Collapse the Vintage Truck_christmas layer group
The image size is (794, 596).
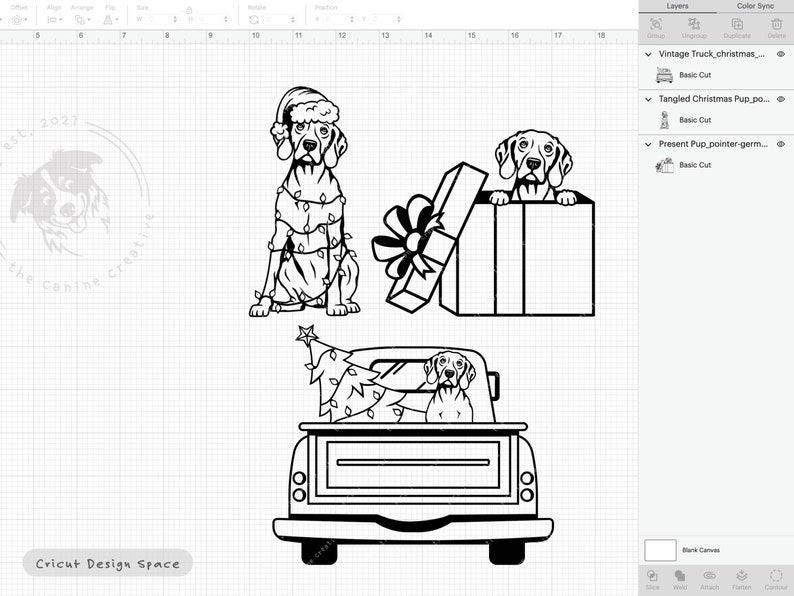tap(648, 54)
